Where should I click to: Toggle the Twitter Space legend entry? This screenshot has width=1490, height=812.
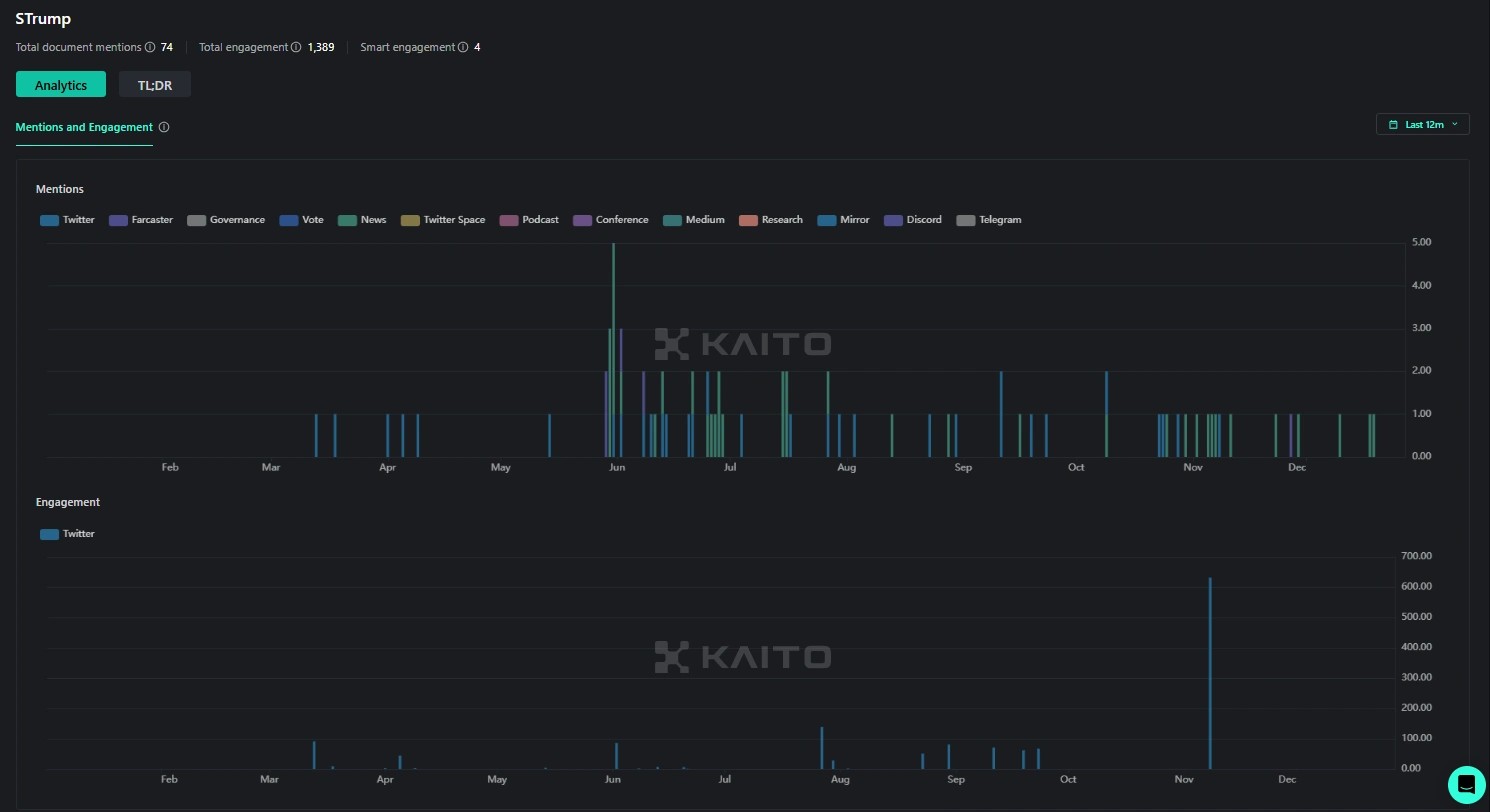pos(443,220)
